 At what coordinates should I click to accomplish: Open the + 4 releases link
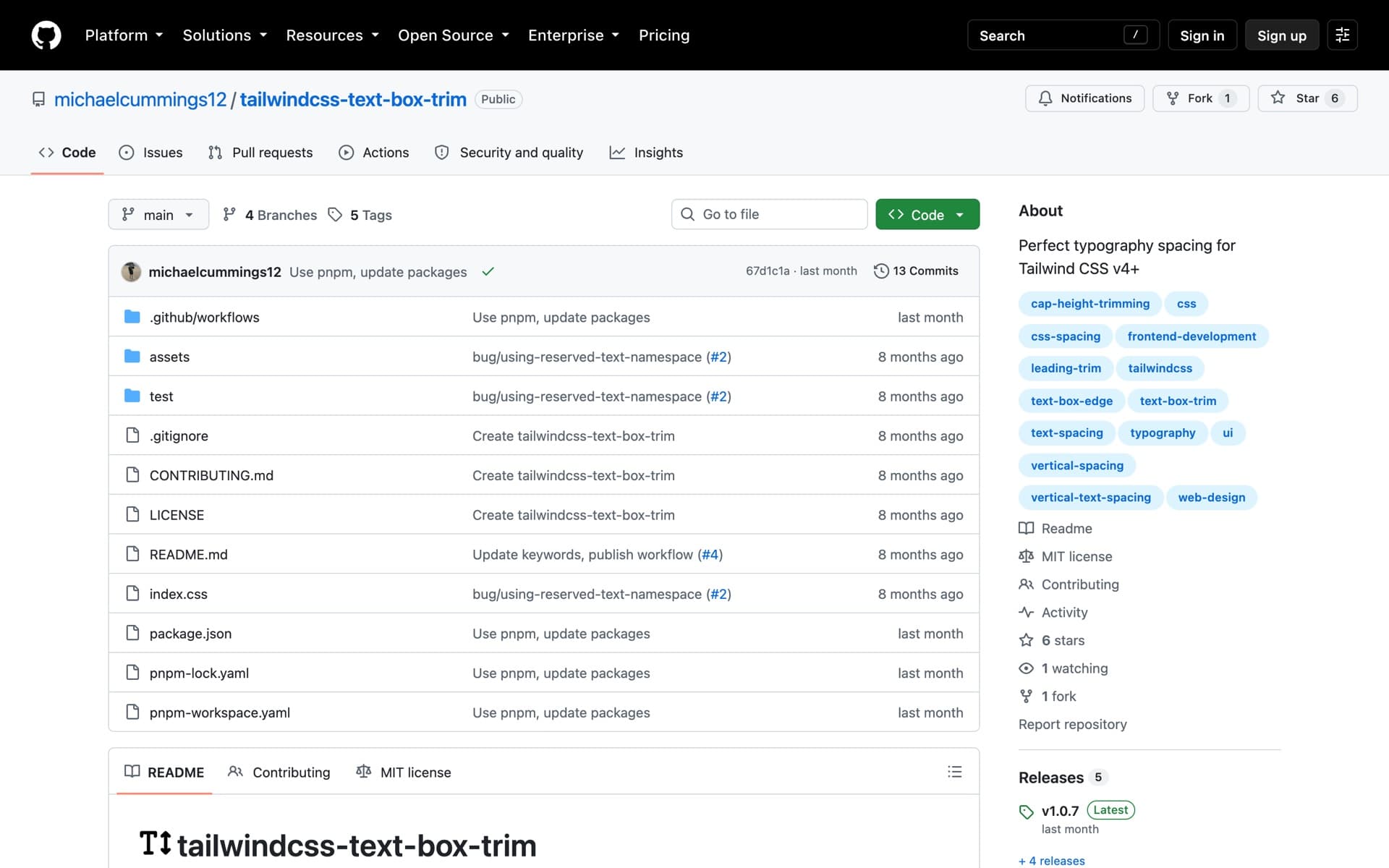click(1051, 861)
